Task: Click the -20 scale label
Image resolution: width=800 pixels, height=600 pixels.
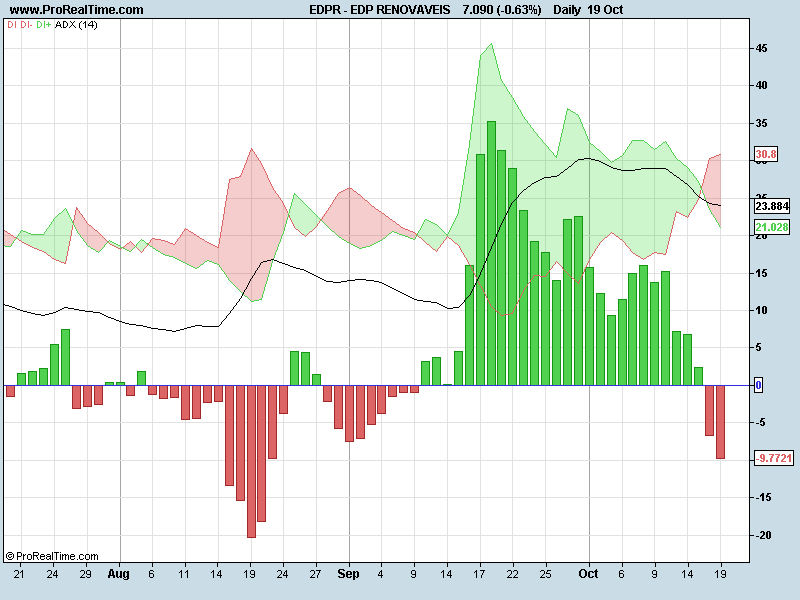Action: pos(763,535)
